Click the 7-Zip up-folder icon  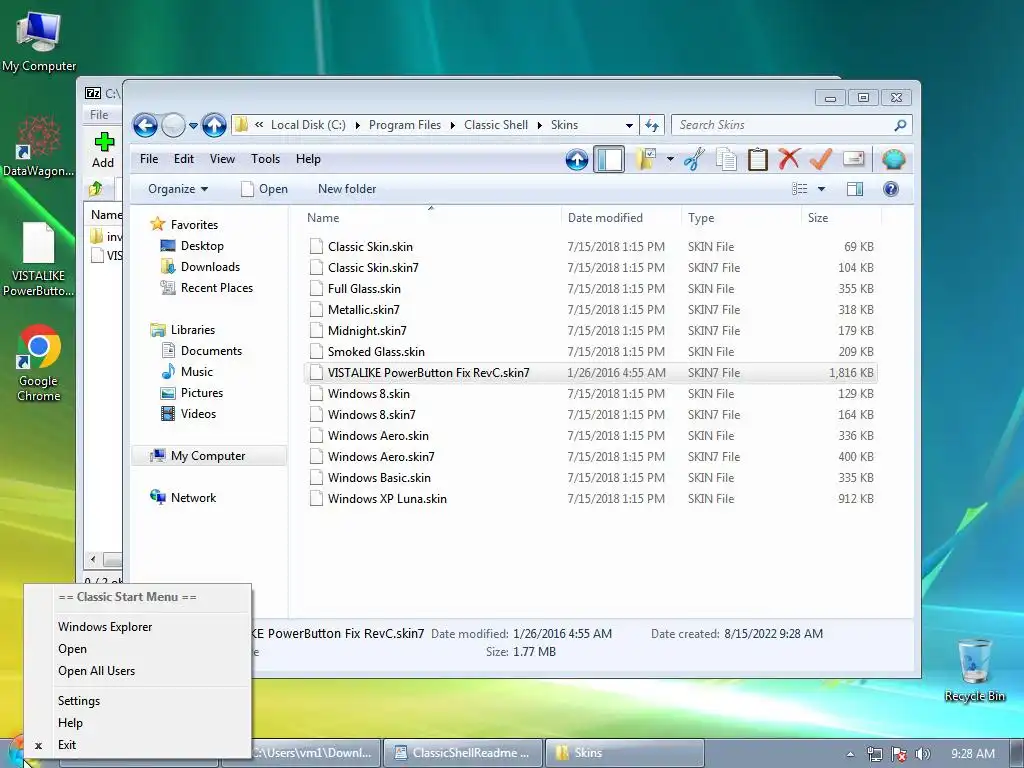coord(95,189)
